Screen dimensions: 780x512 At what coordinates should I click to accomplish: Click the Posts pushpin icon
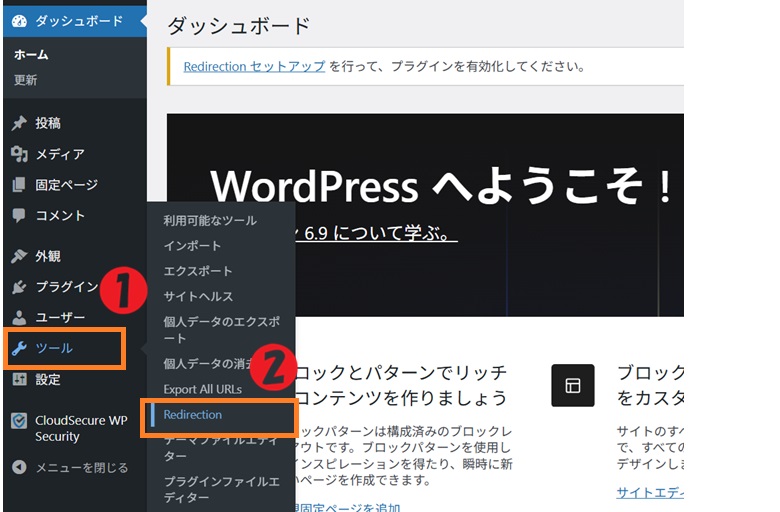coord(19,123)
